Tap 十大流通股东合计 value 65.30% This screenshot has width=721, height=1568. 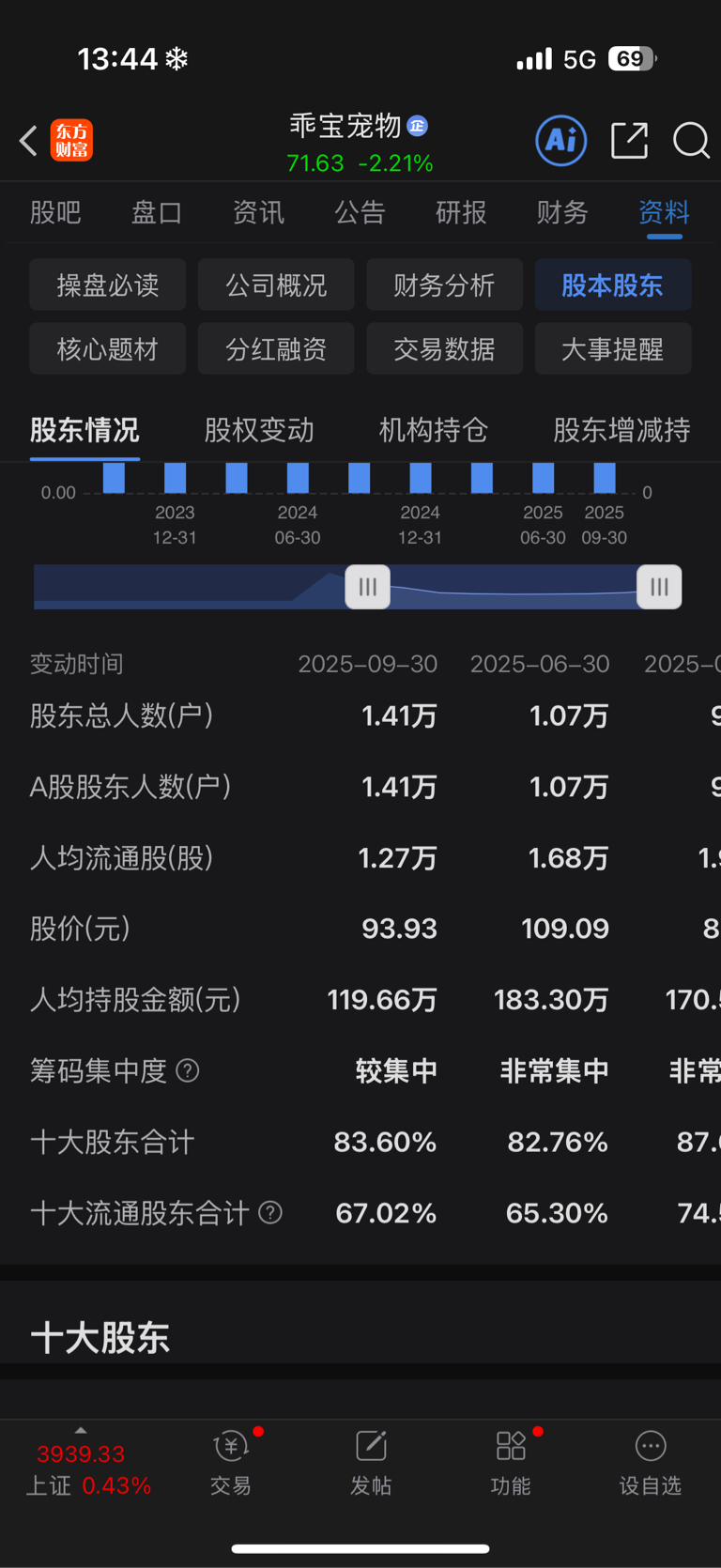[558, 1213]
